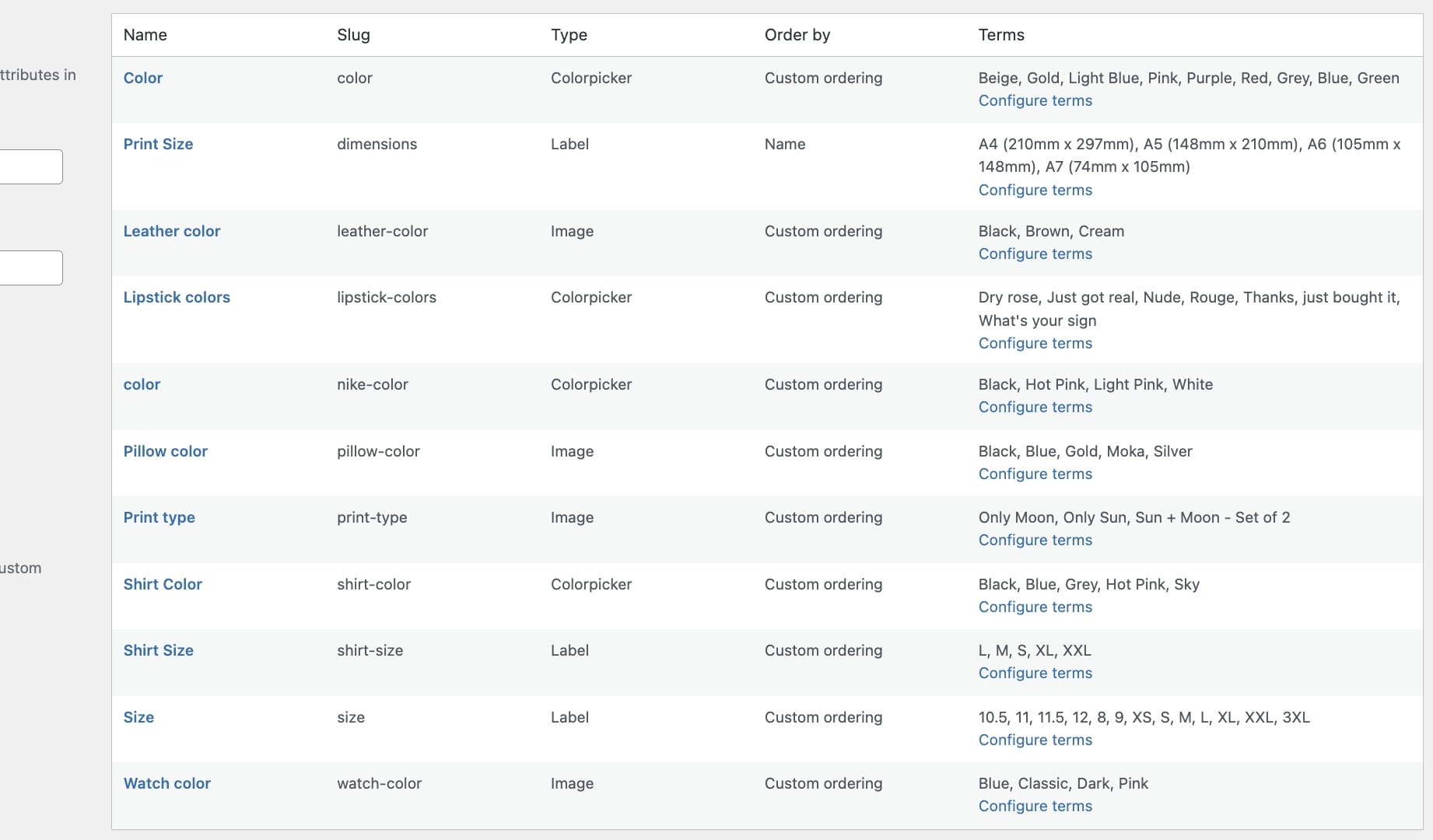Click the terms 'L, M, S, XL, XXL'
The image size is (1433, 840).
1035,650
